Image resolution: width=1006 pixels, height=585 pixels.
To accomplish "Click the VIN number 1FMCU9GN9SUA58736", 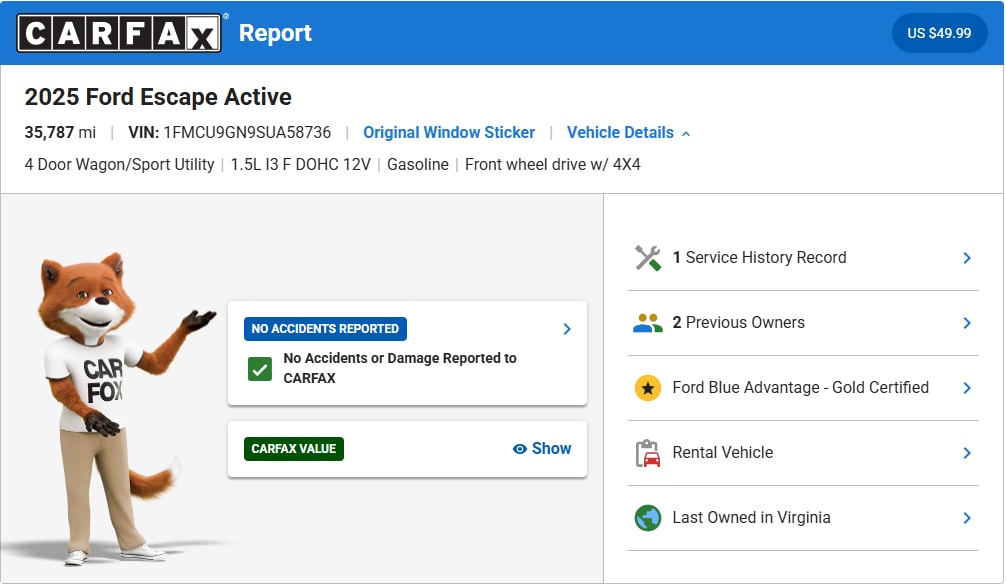I will [x=247, y=133].
